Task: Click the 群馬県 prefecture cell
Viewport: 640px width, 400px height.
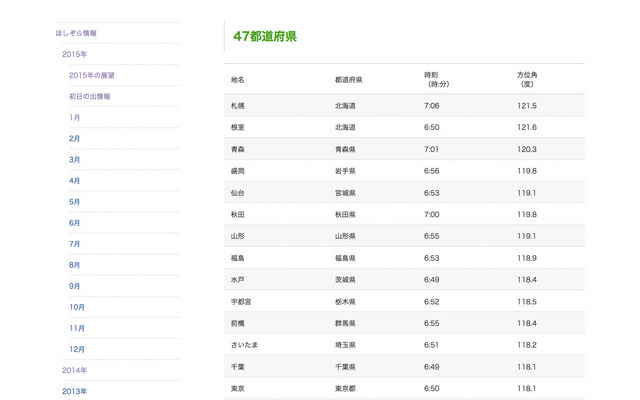Action: [x=345, y=324]
